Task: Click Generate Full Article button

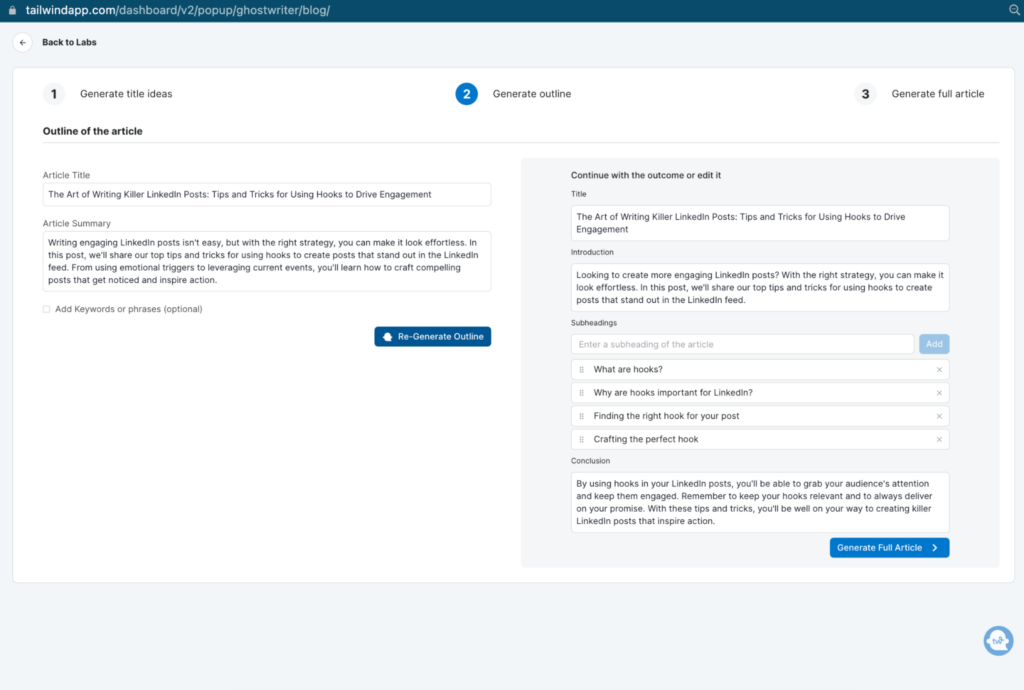Action: click(888, 548)
